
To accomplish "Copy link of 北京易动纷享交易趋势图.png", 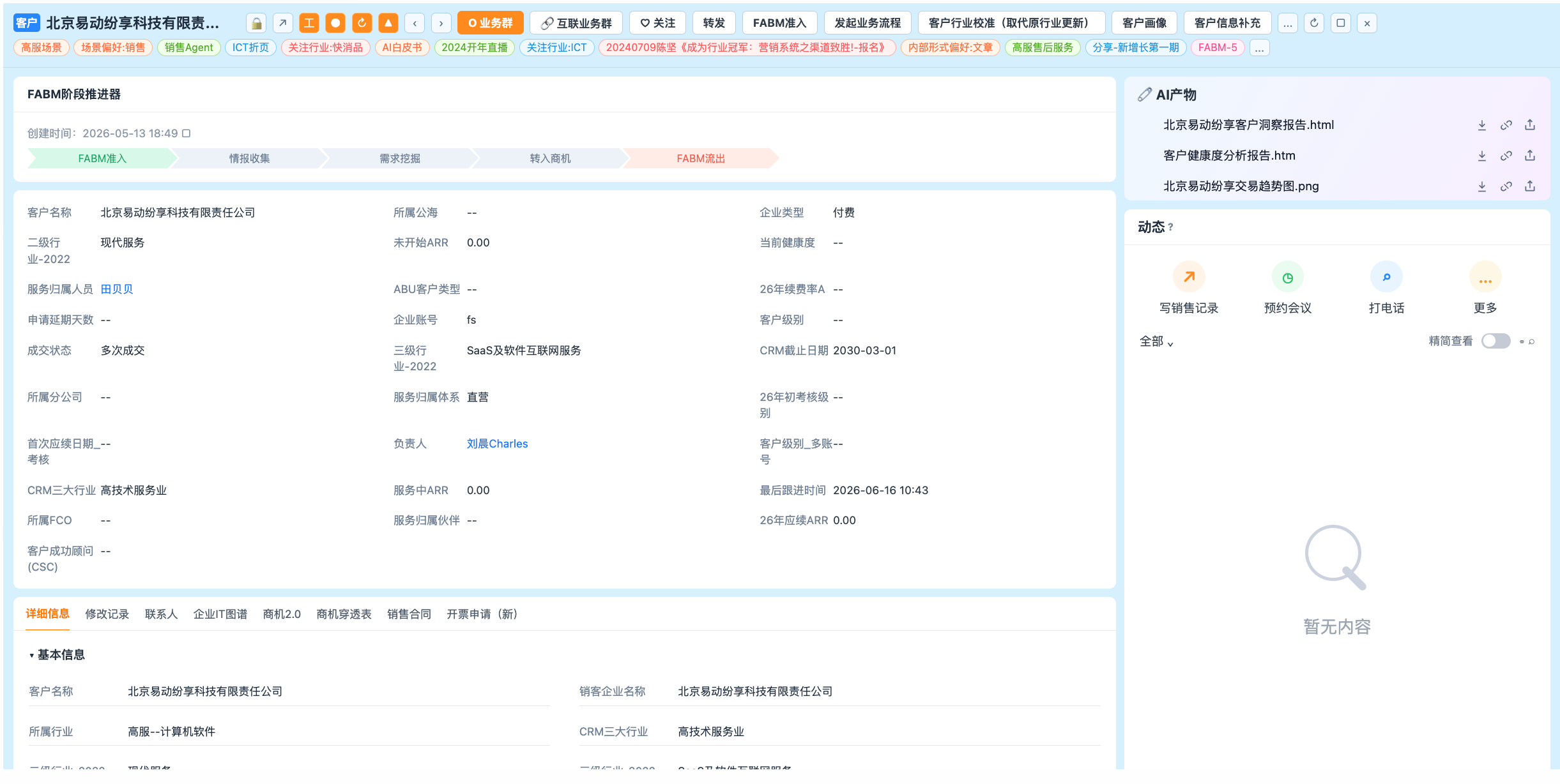I will point(1506,186).
